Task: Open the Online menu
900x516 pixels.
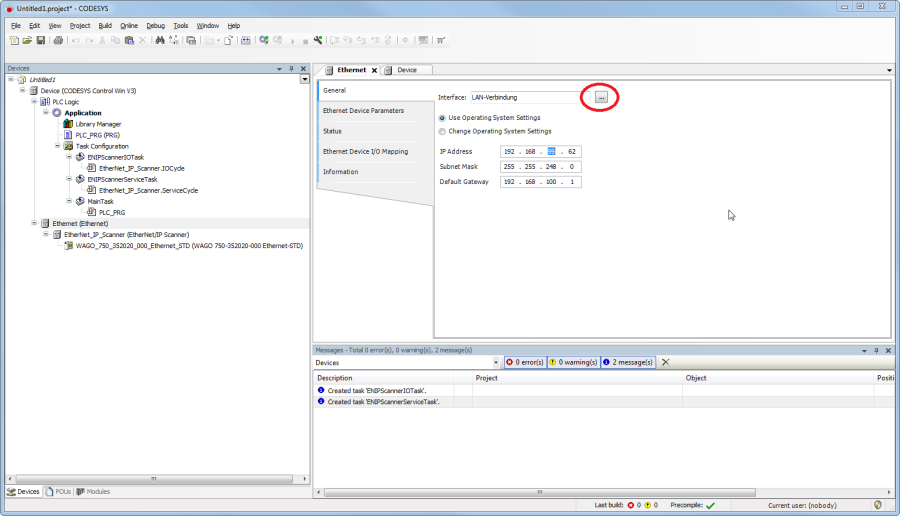Action: 129,25
